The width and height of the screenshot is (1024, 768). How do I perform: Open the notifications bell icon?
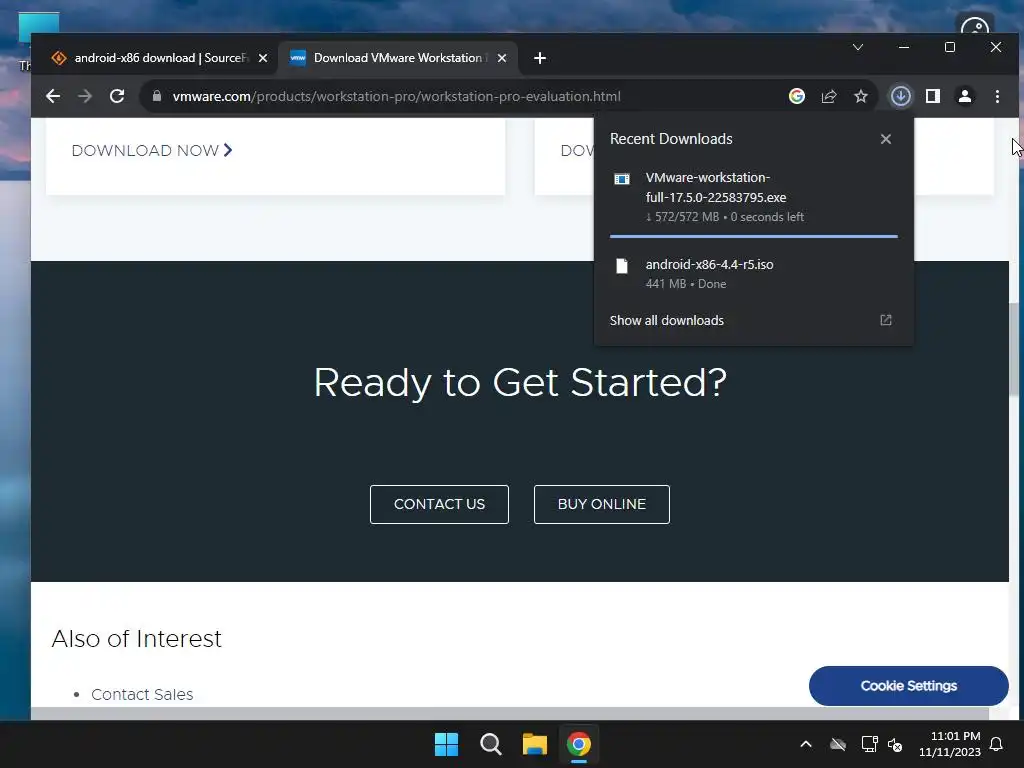pos(997,744)
